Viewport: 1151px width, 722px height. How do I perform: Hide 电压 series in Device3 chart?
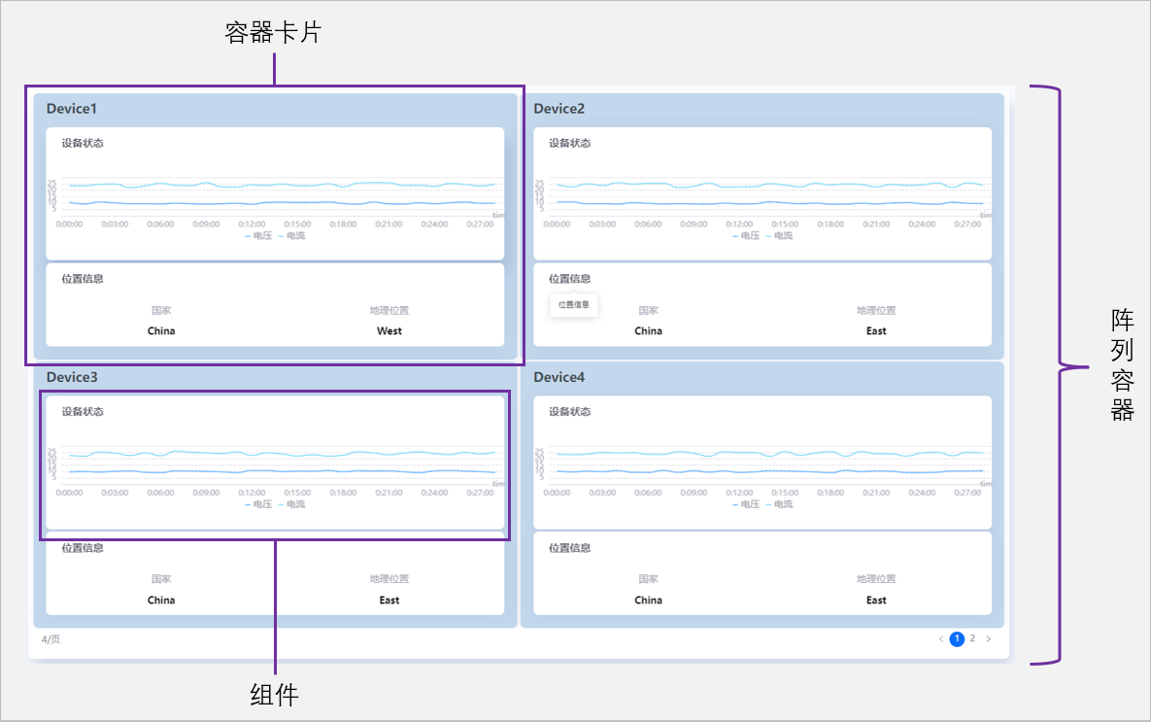[258, 504]
